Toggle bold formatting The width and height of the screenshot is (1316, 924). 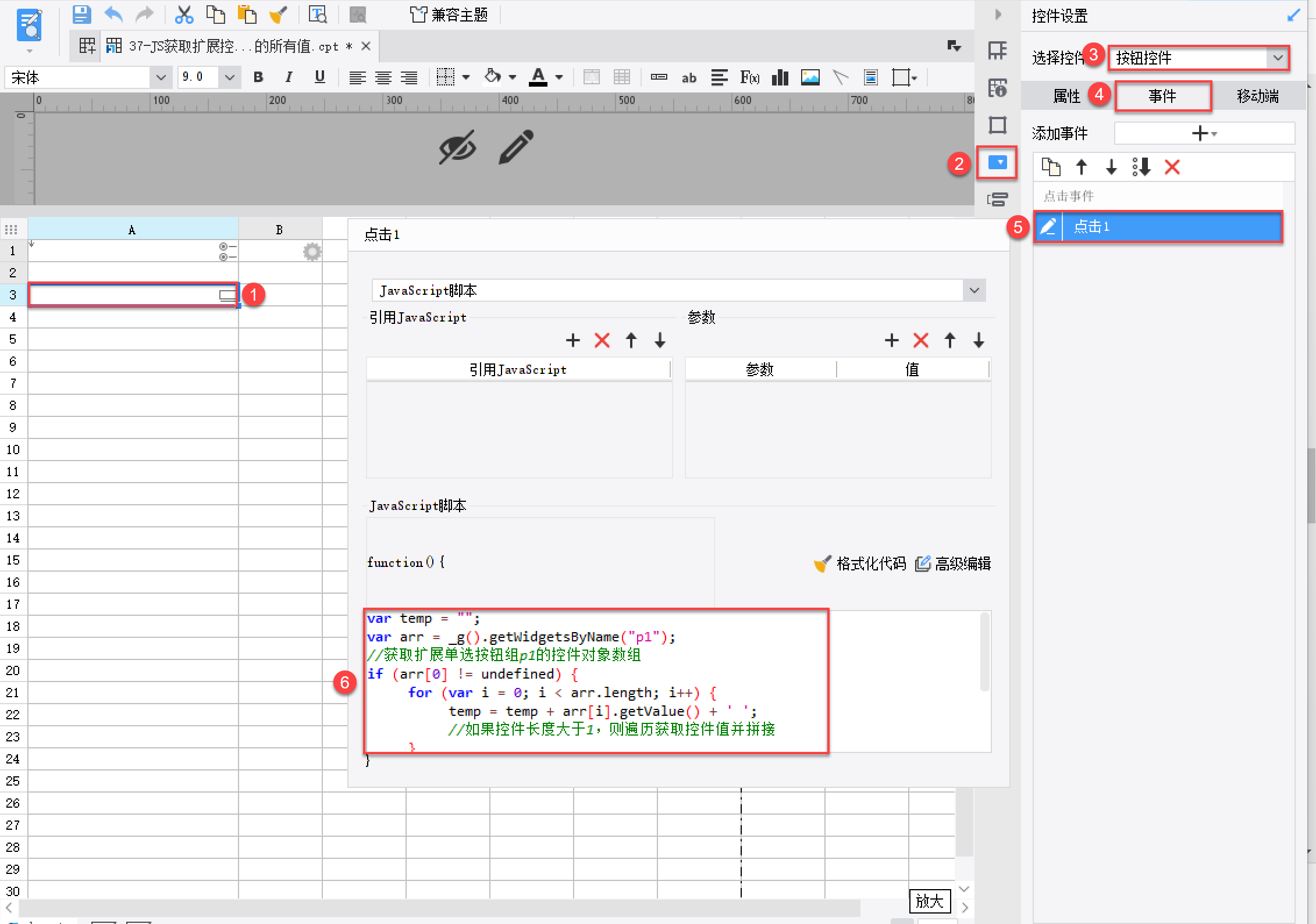(258, 77)
